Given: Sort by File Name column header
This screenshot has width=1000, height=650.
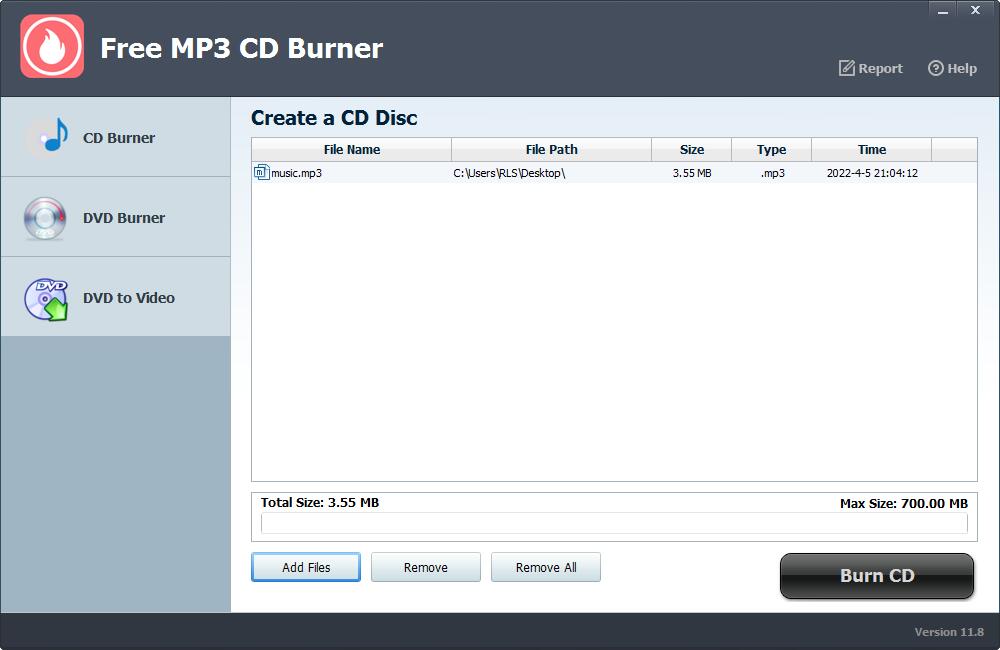Looking at the screenshot, I should [351, 149].
